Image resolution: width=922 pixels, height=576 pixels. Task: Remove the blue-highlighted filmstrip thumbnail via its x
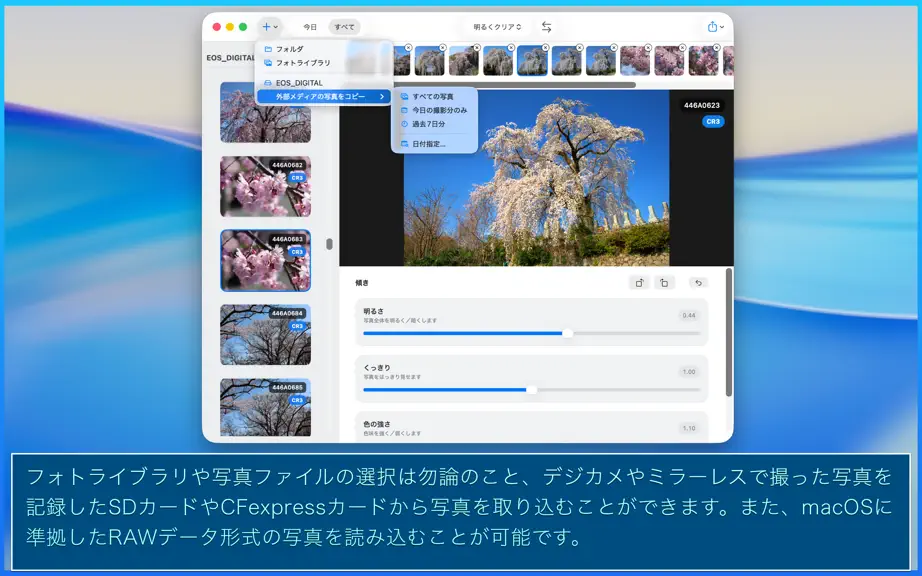click(545, 48)
